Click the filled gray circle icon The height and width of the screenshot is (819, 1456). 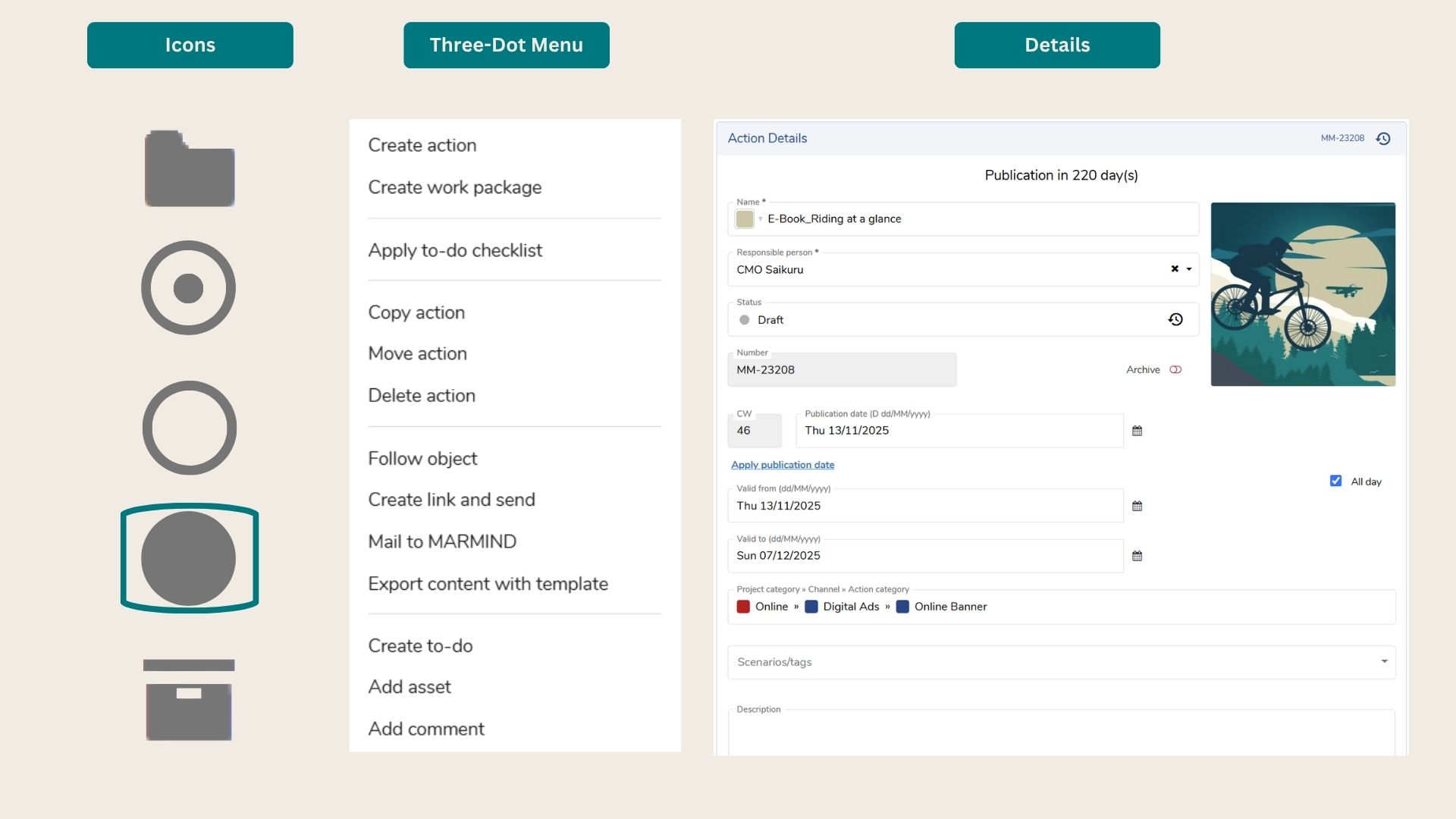[189, 558]
